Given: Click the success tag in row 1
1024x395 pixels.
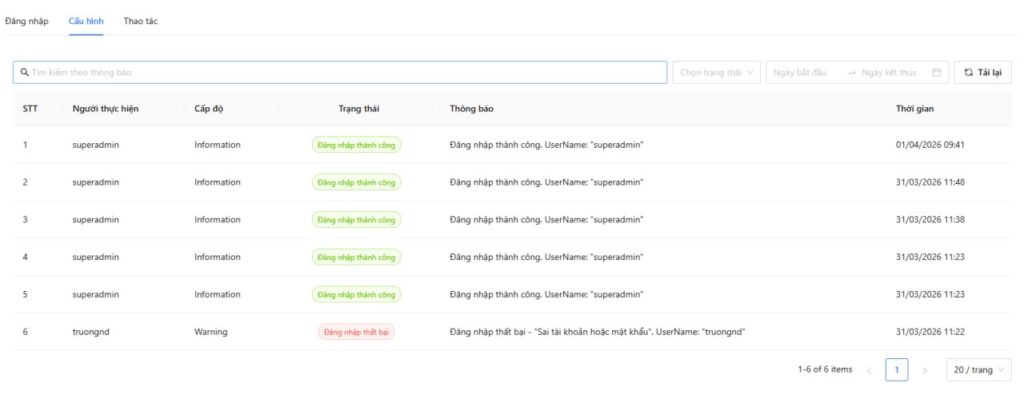Looking at the screenshot, I should [357, 145].
